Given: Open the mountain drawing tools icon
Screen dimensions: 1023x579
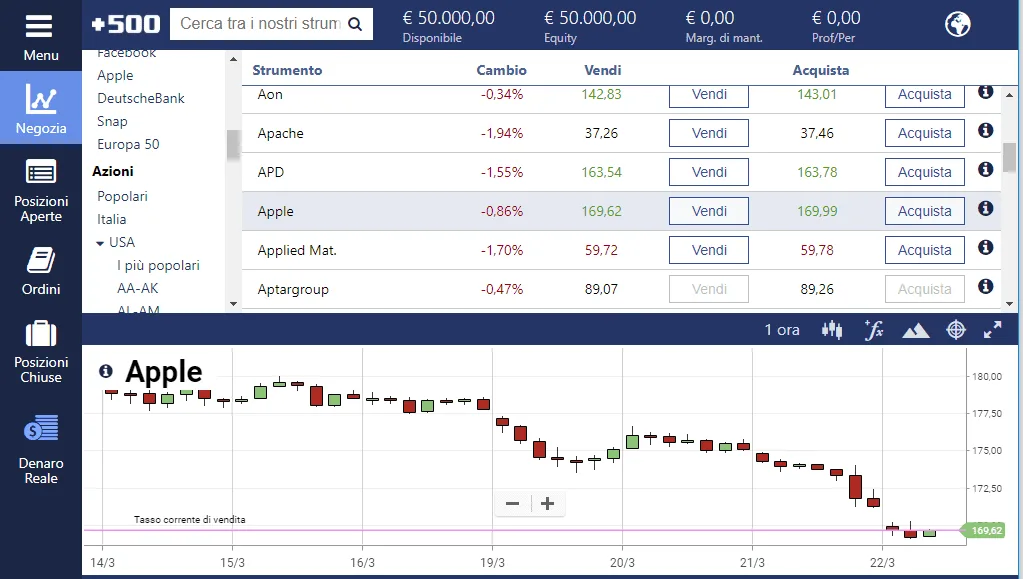Looking at the screenshot, I should [915, 331].
